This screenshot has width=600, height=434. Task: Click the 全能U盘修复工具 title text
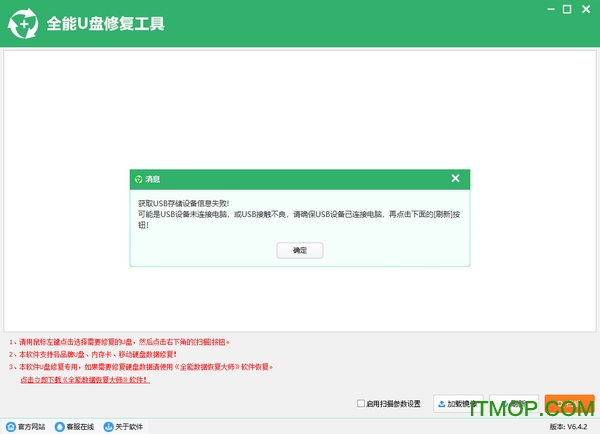point(106,24)
